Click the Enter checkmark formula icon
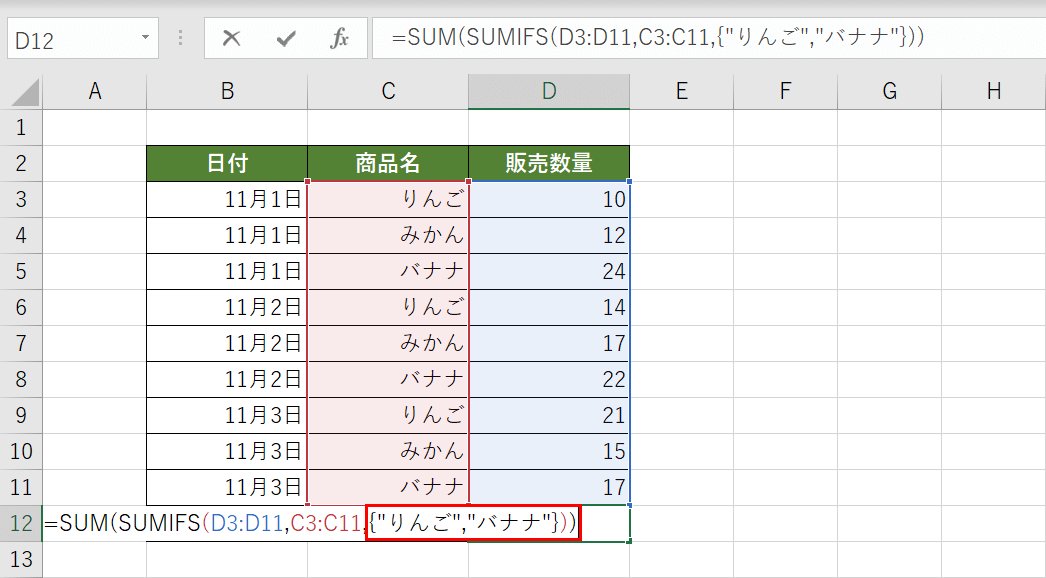 coord(286,39)
